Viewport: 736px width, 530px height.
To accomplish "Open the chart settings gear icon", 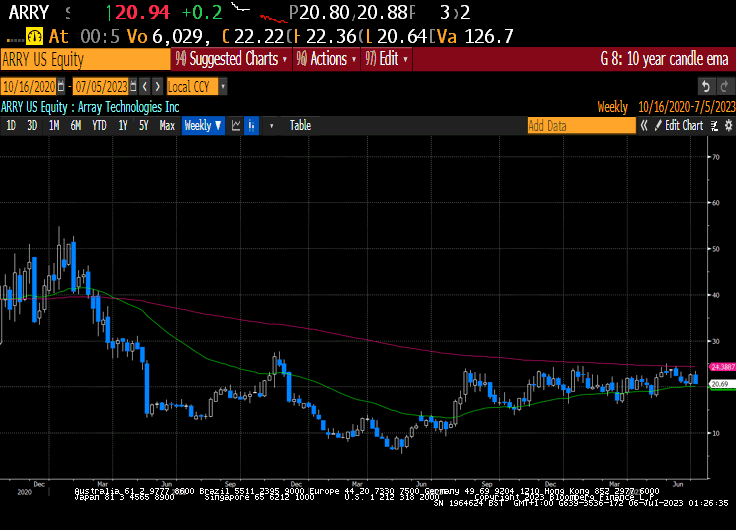I will click(x=728, y=125).
